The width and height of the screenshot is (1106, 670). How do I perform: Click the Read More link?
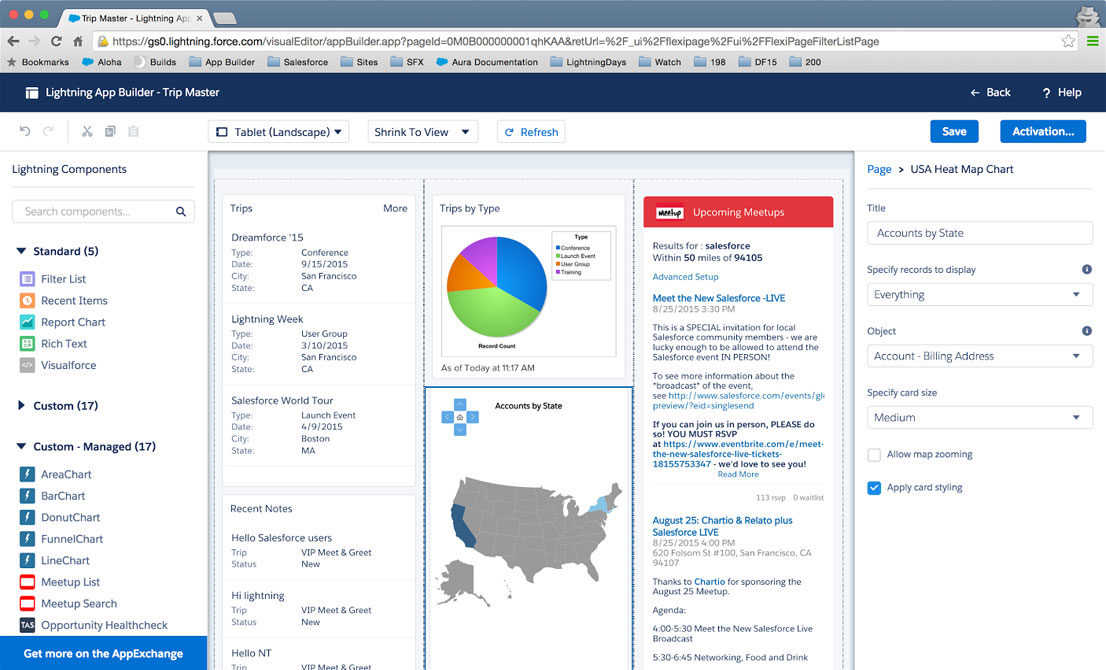click(x=738, y=474)
